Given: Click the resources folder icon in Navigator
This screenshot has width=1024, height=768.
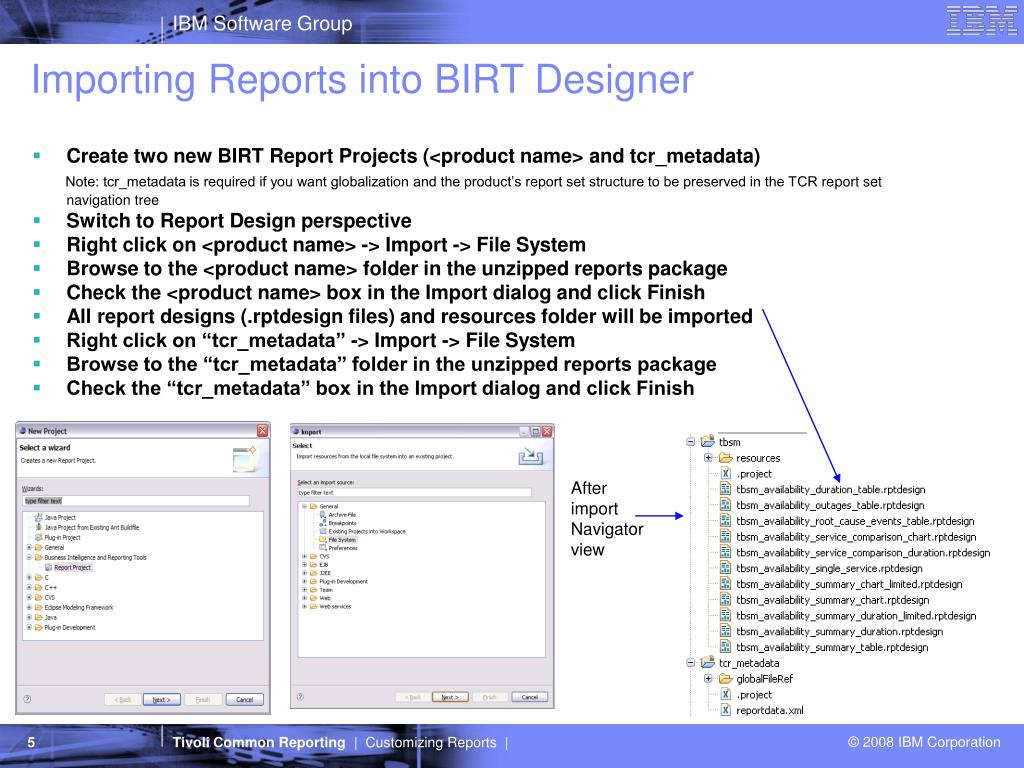Looking at the screenshot, I should 725,458.
